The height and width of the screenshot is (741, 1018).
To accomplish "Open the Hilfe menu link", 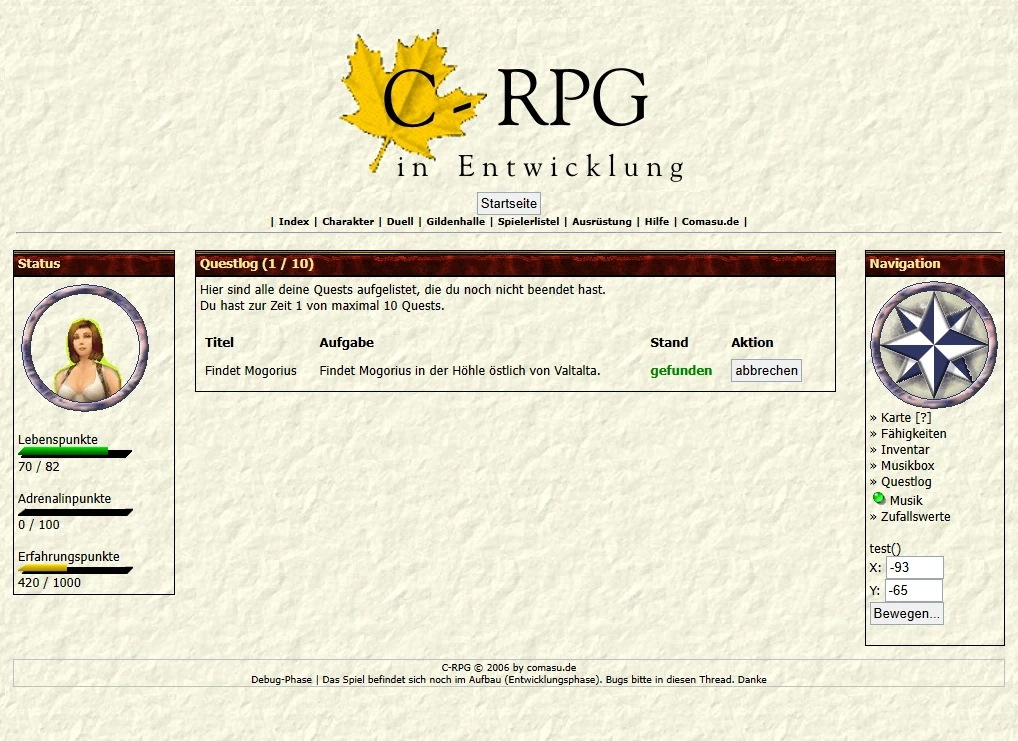I will point(656,221).
